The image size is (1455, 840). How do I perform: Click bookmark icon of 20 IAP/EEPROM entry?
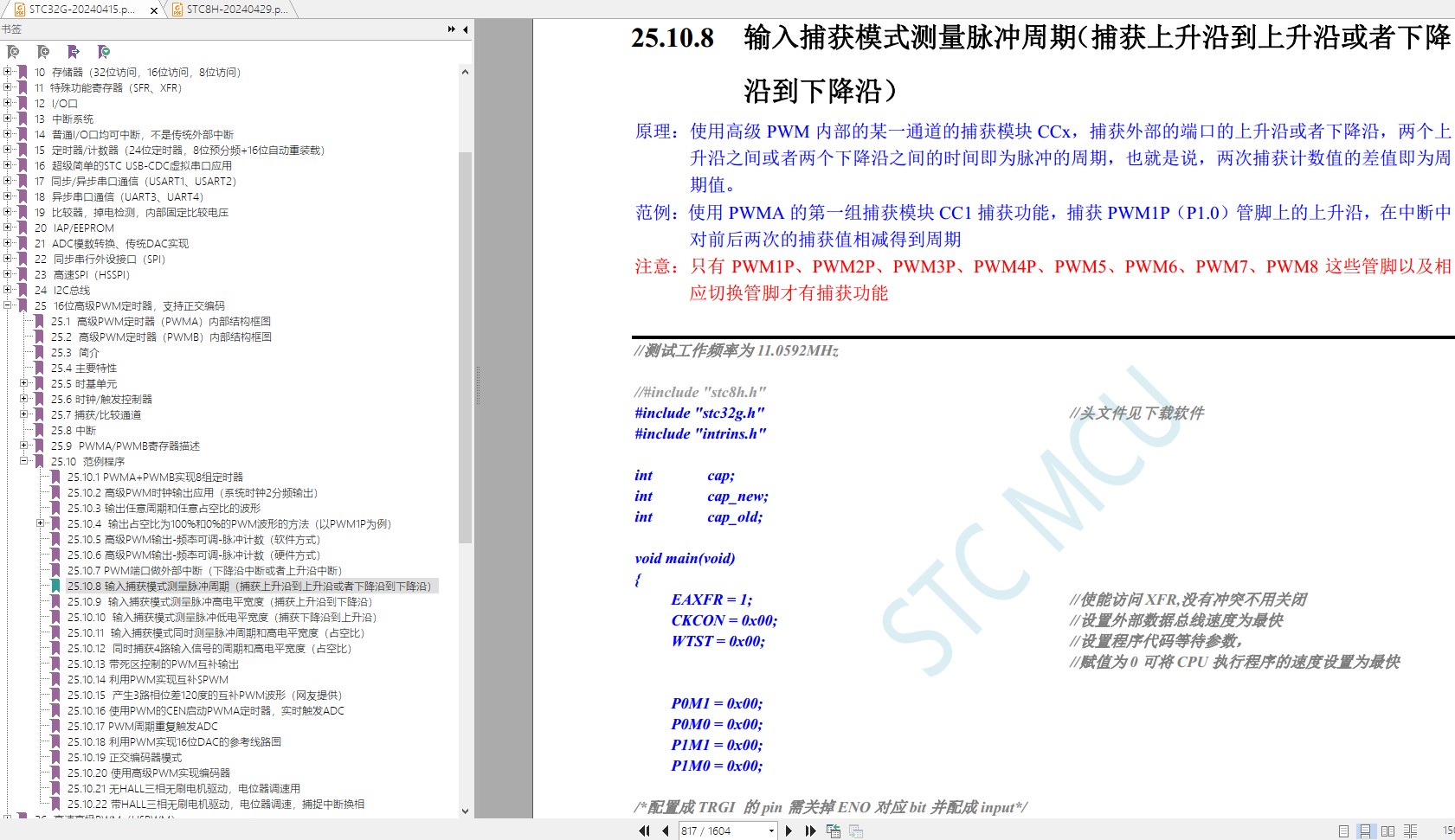[x=23, y=228]
